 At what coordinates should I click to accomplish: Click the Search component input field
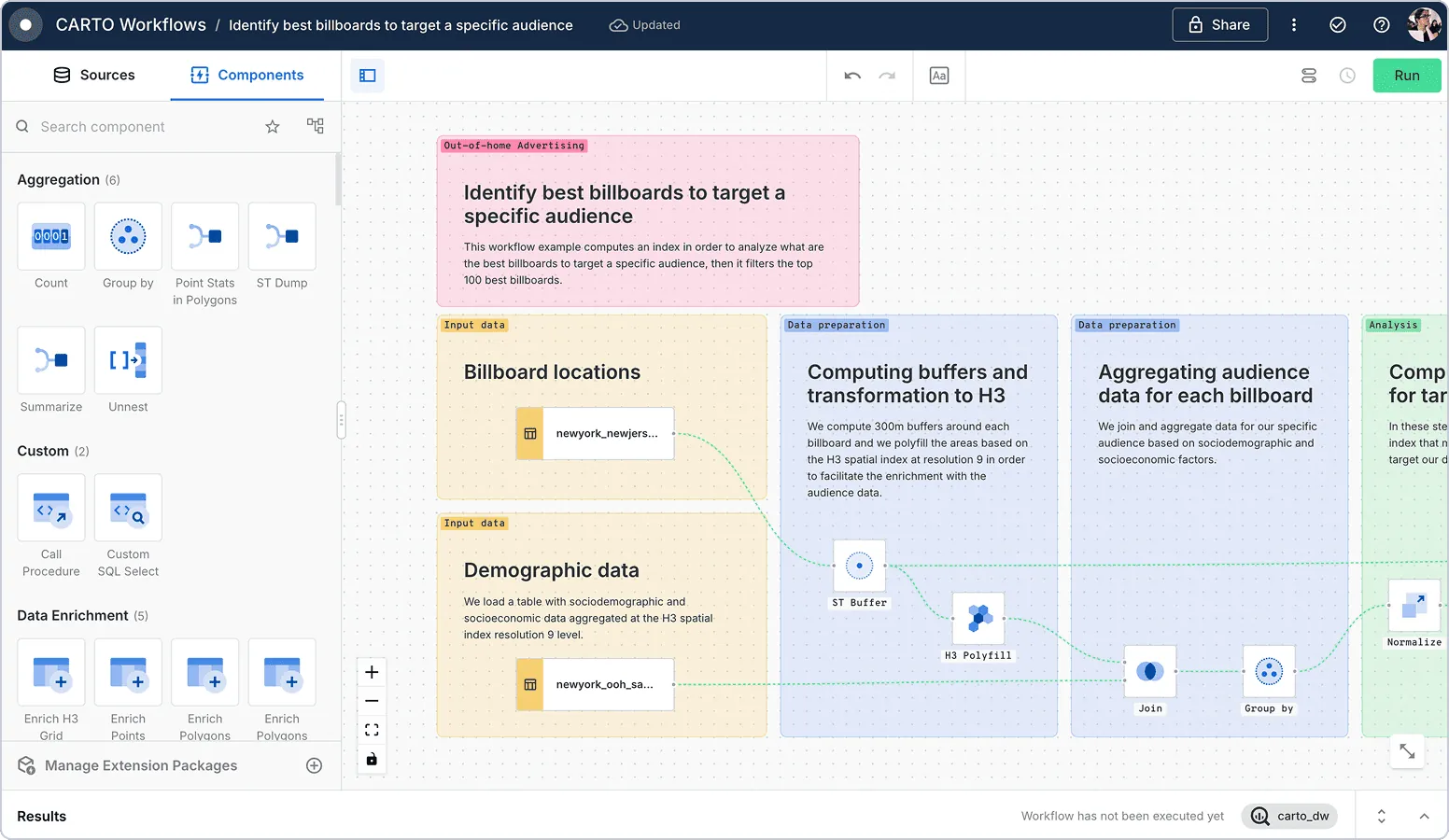tap(140, 127)
